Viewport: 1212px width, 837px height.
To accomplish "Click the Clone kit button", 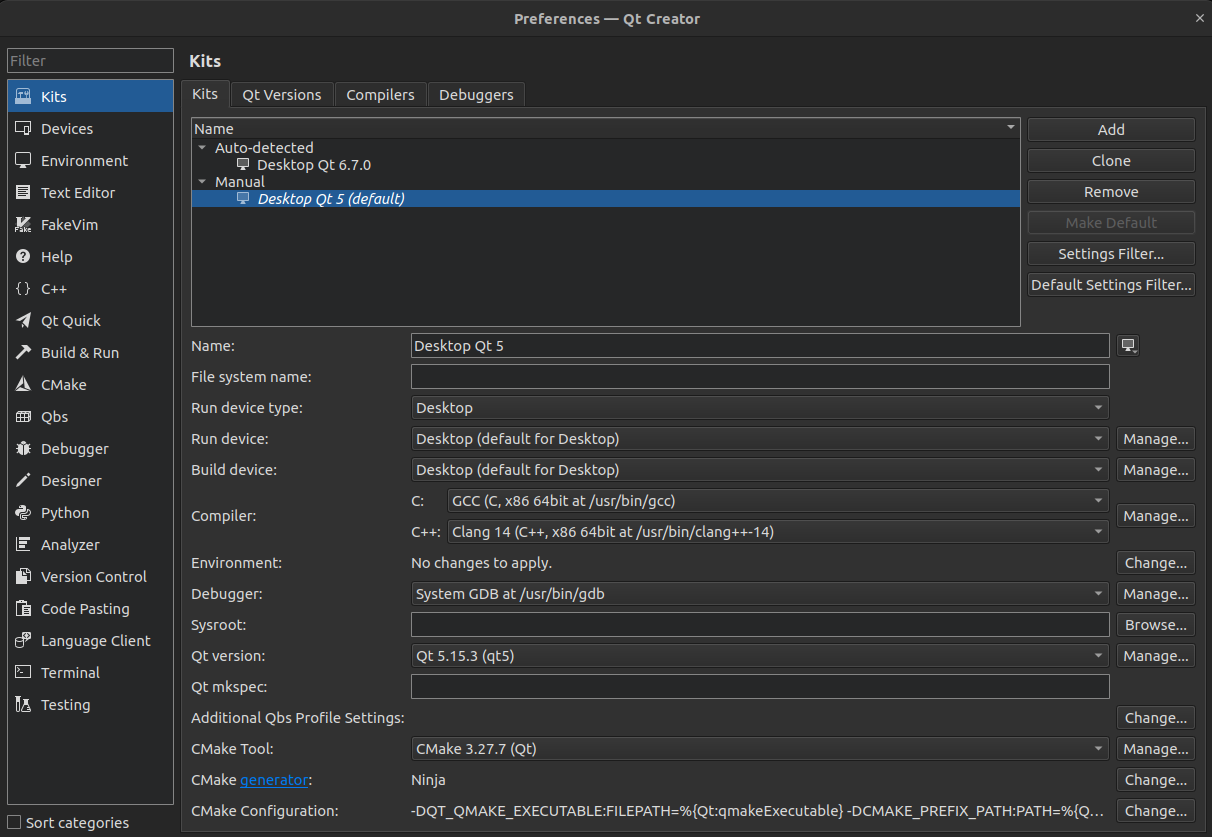I will pos(1111,161).
